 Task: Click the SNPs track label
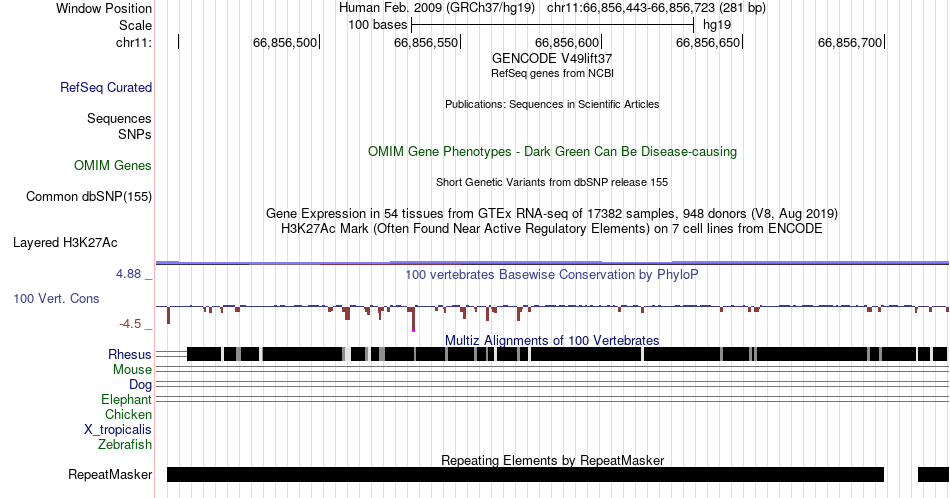(x=135, y=134)
